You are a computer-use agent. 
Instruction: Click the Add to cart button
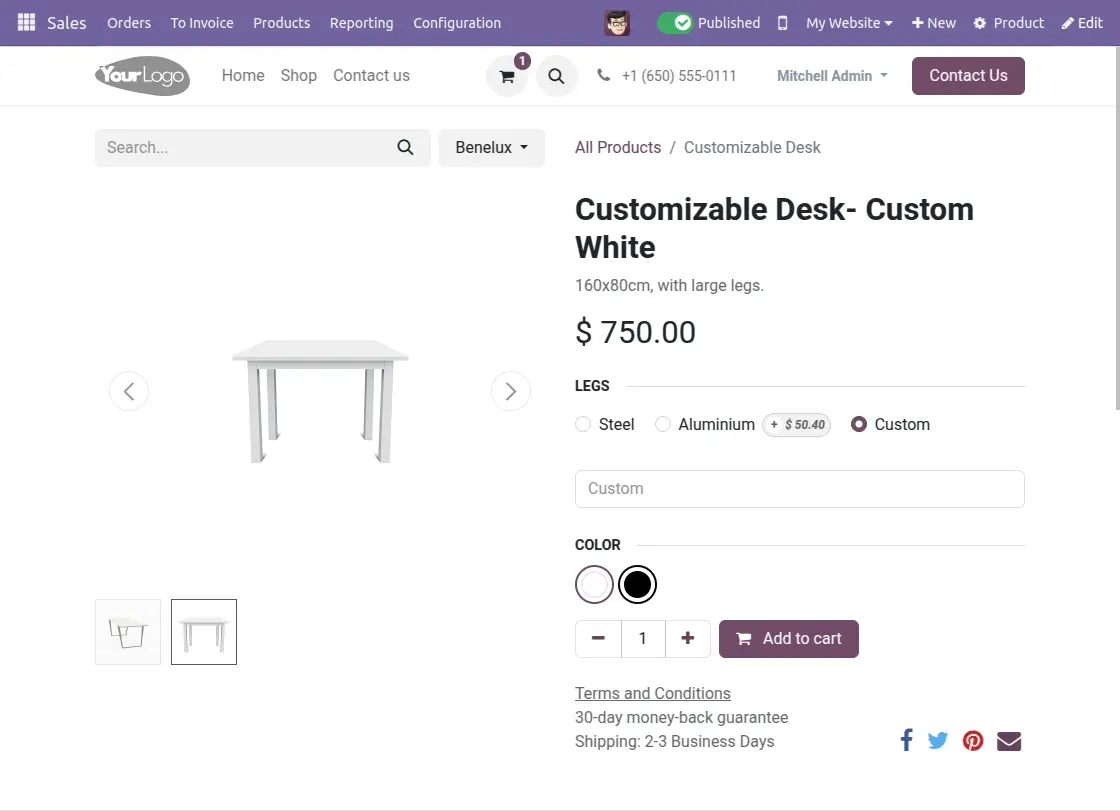[x=789, y=638]
